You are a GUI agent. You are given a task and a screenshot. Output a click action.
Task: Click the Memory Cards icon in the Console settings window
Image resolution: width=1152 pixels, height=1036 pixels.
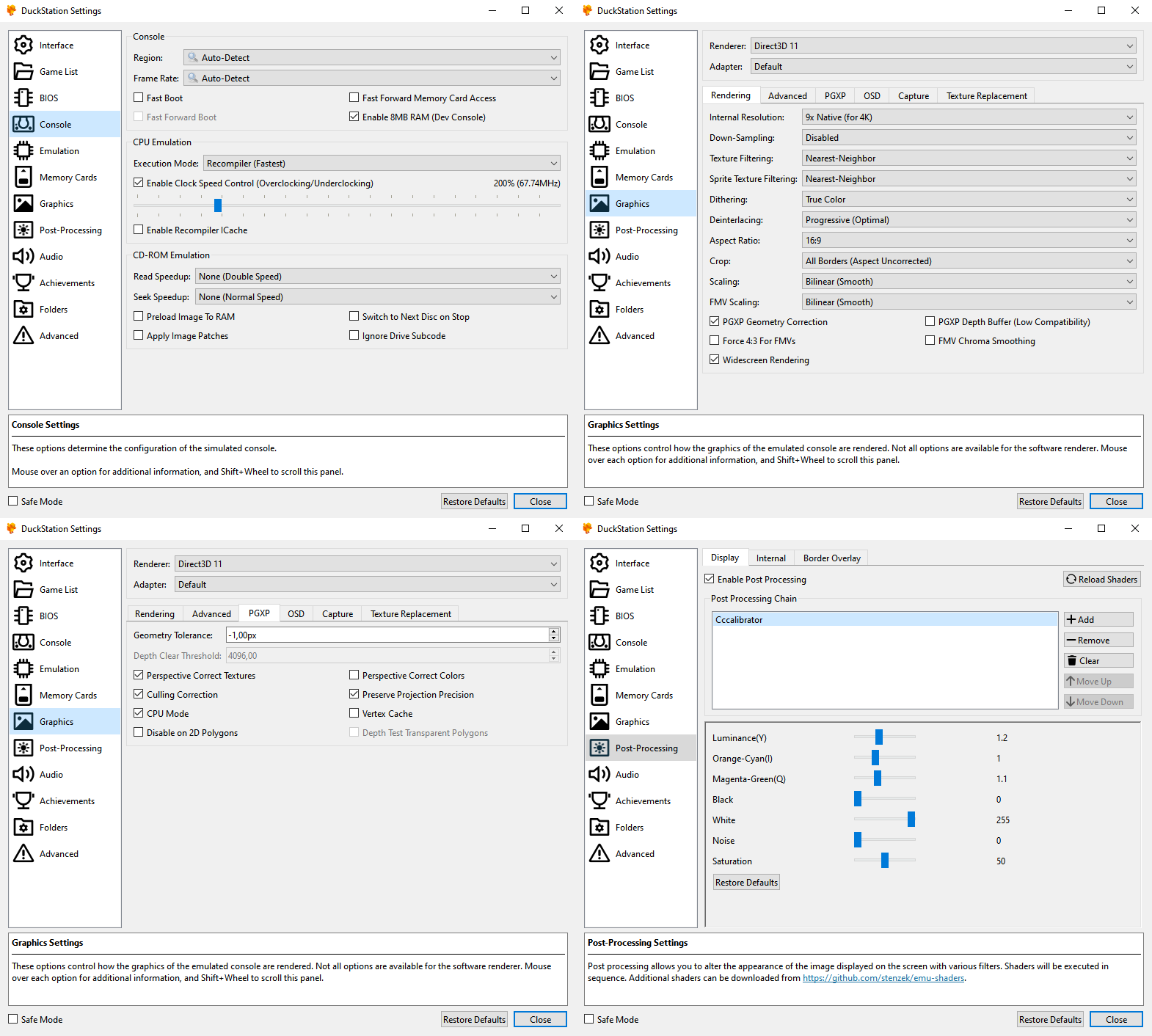[23, 178]
